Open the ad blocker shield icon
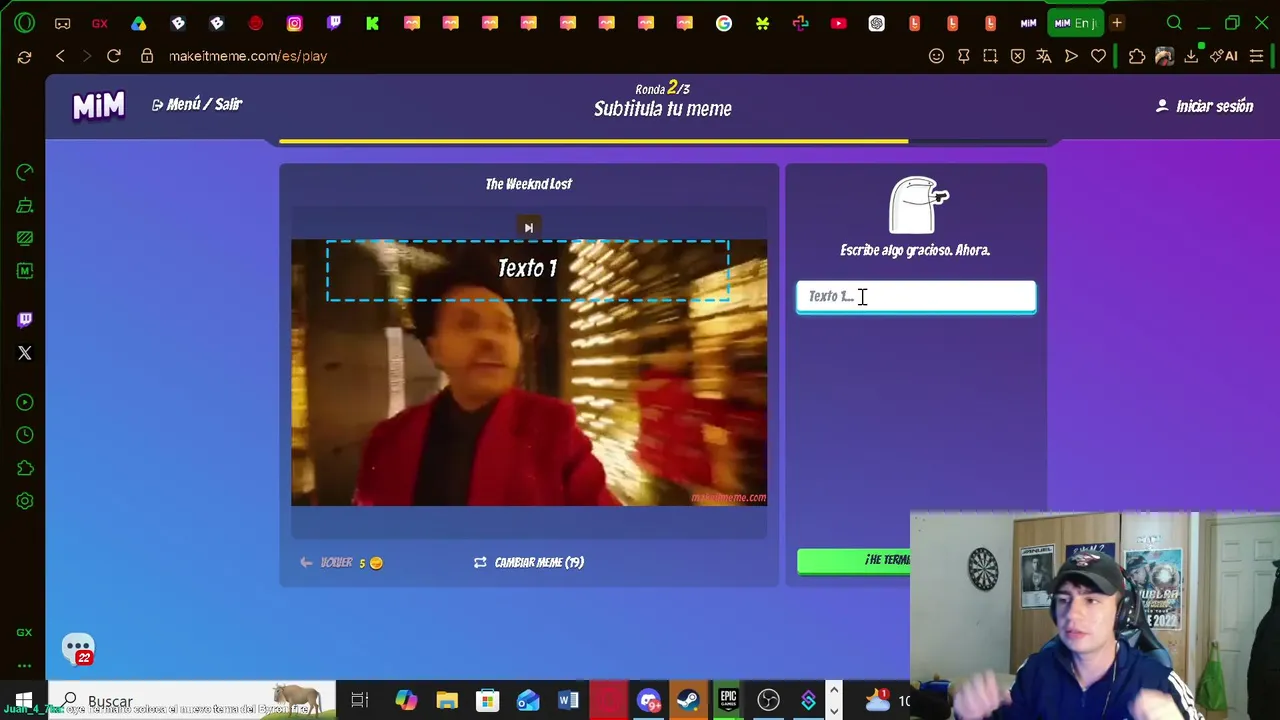 1017,56
